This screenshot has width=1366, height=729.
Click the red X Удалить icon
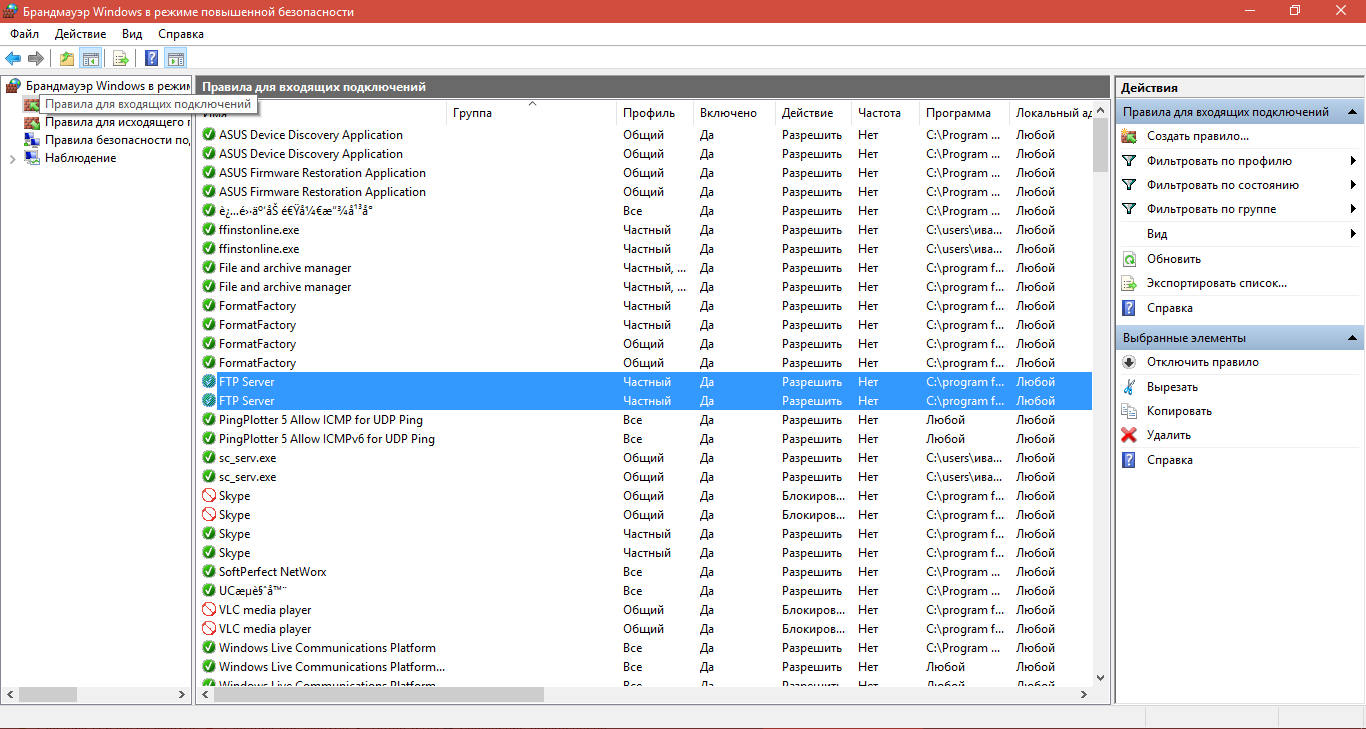1129,435
